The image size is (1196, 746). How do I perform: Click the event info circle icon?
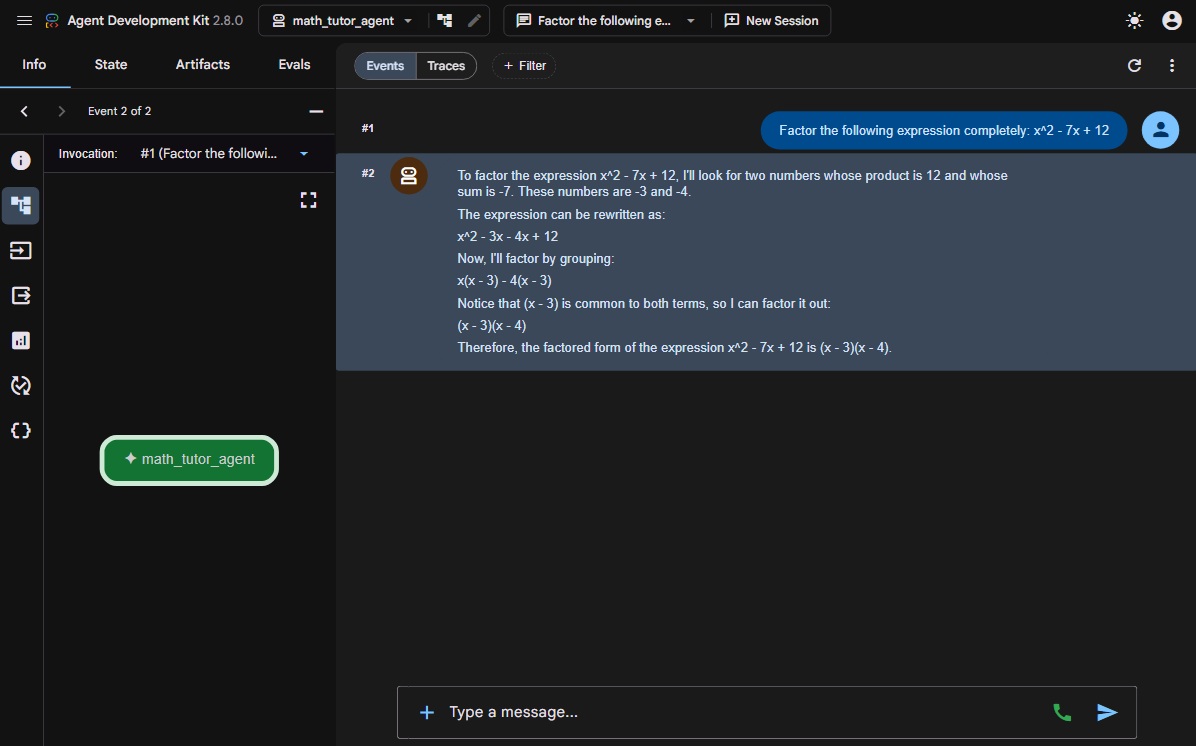point(21,160)
